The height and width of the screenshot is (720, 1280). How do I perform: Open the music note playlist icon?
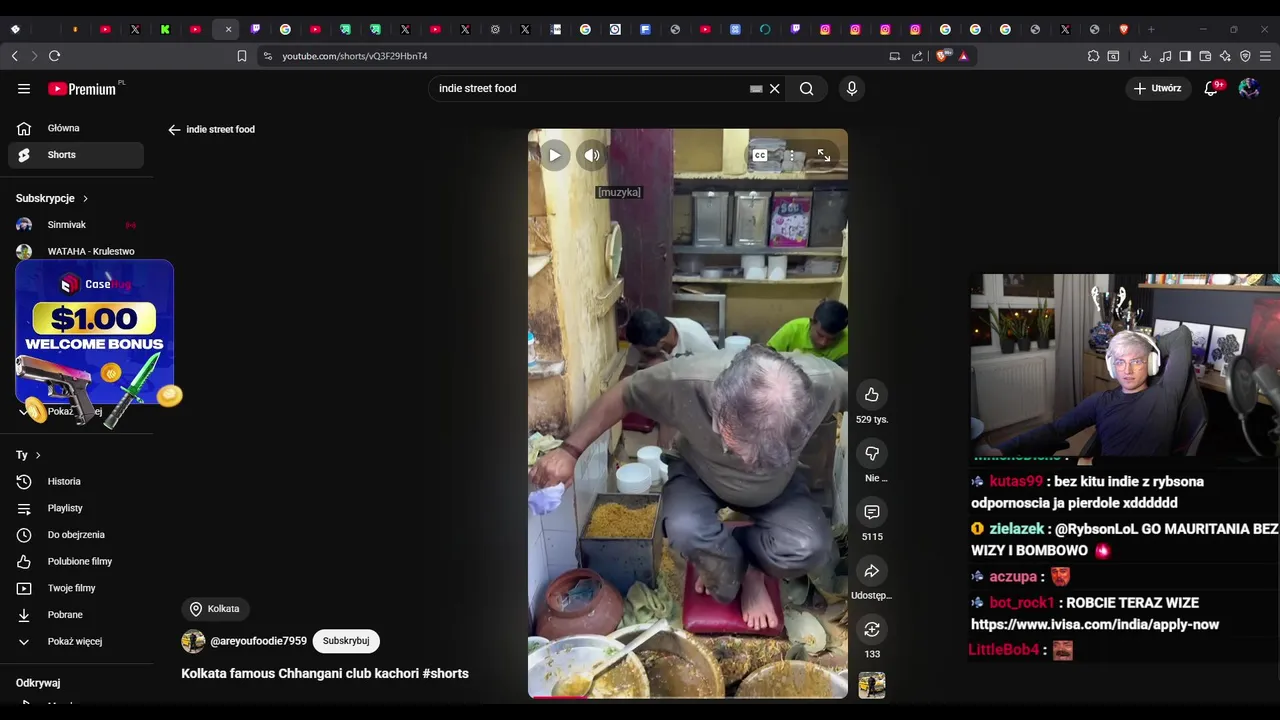click(x=1165, y=56)
